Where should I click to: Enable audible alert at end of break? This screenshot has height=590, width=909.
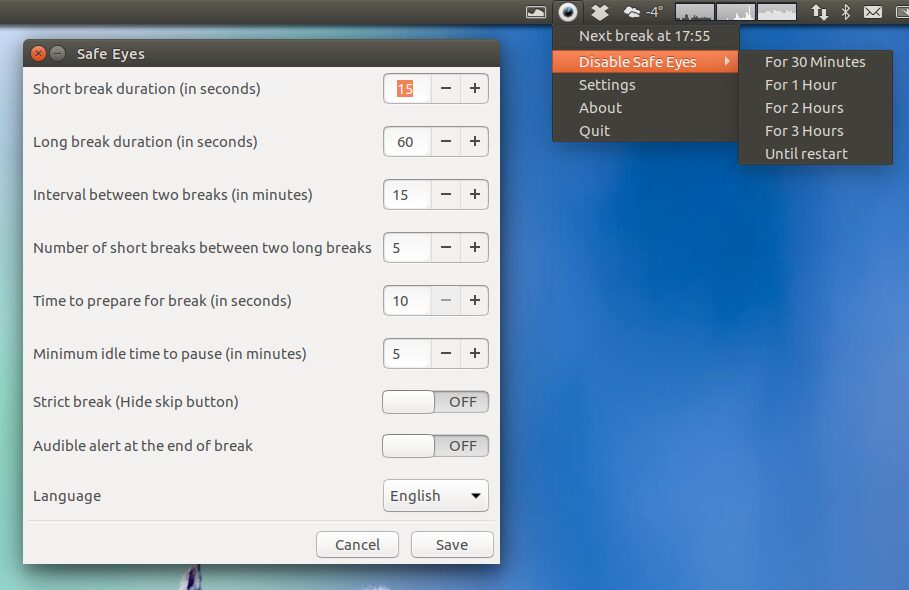435,446
